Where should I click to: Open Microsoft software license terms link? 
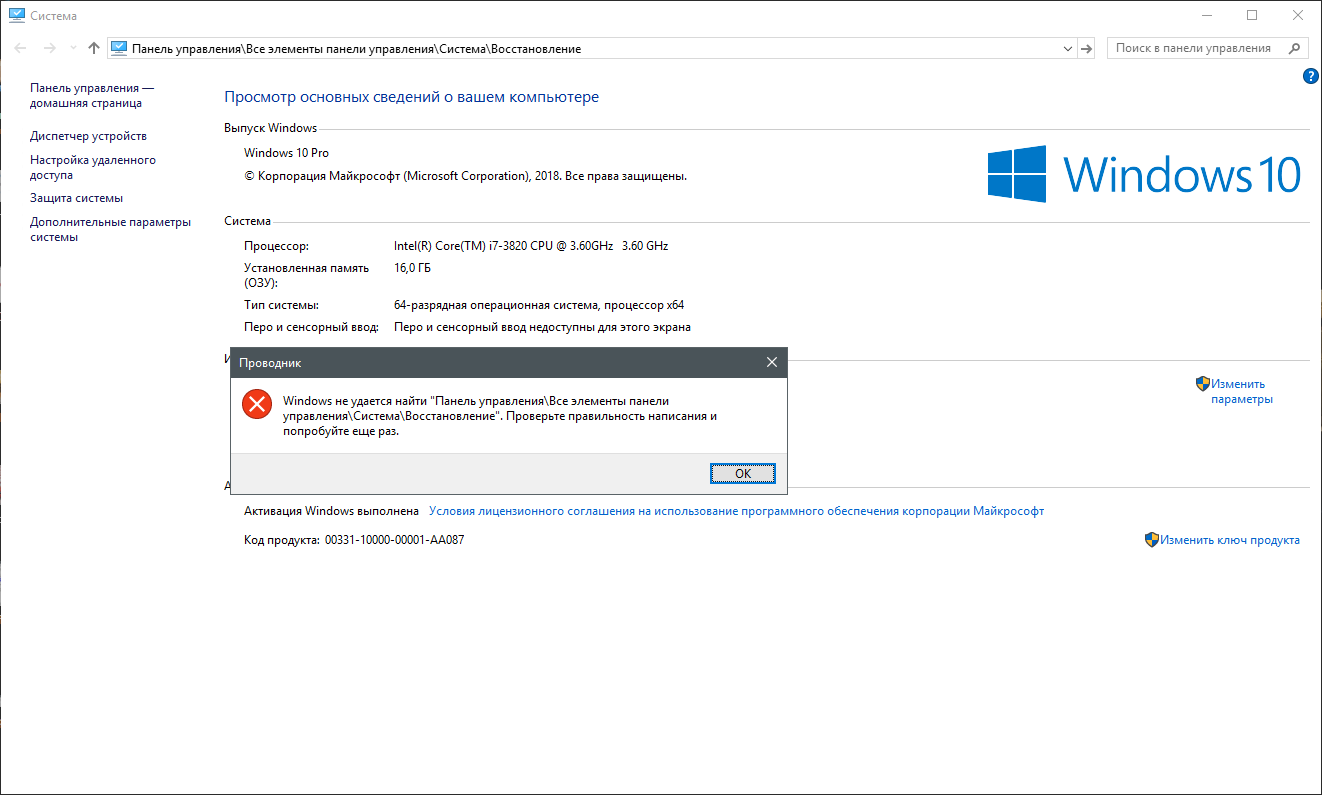(736, 511)
